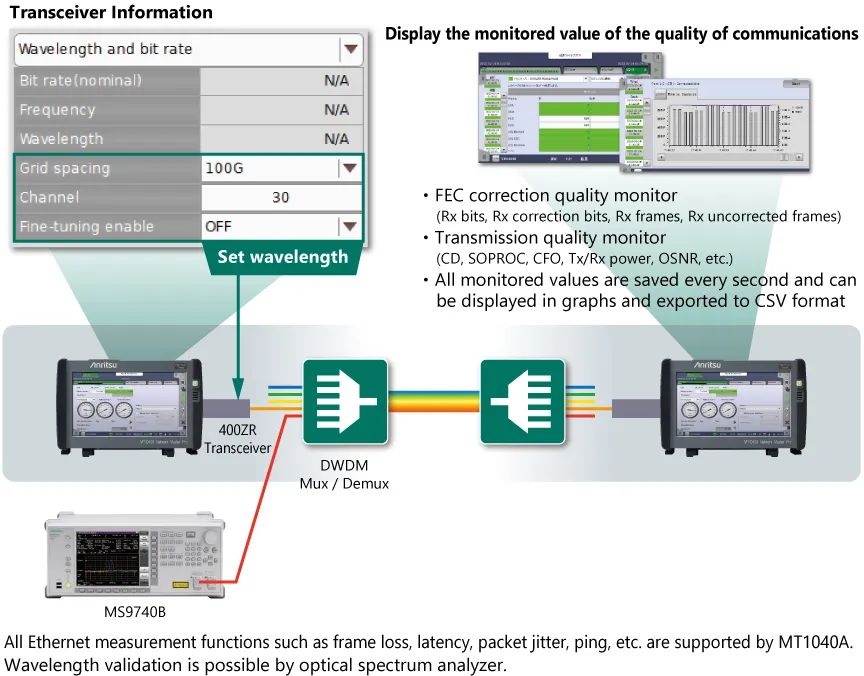Expand the Grid spacing 100G dropdown arrow
The height and width of the screenshot is (676, 864).
[349, 168]
